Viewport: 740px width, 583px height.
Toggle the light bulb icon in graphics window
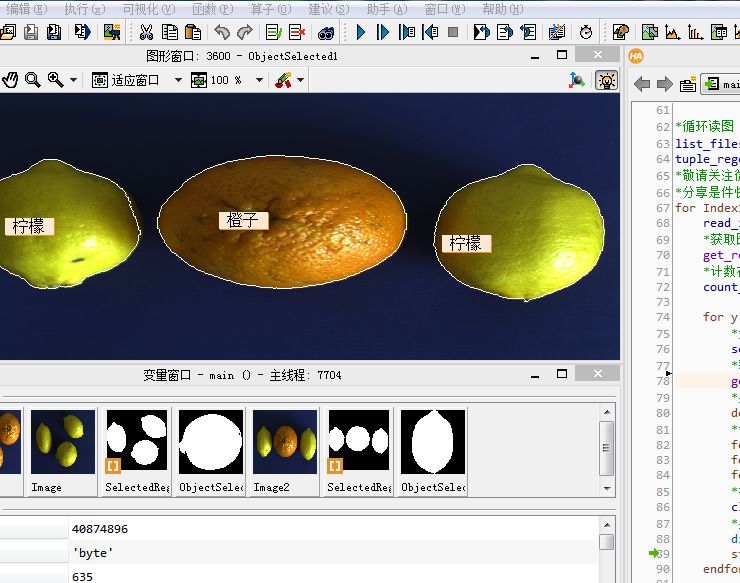(605, 80)
